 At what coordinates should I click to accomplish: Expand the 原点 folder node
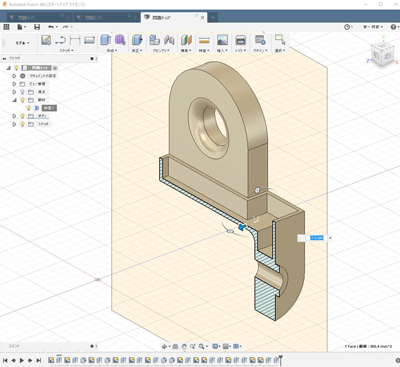coord(14,92)
